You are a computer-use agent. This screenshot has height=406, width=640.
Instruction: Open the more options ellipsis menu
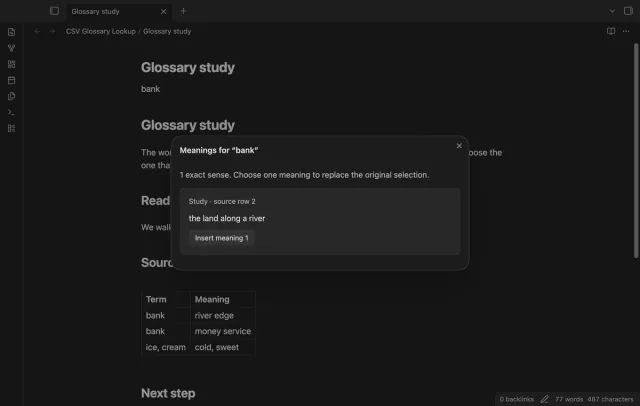point(626,31)
